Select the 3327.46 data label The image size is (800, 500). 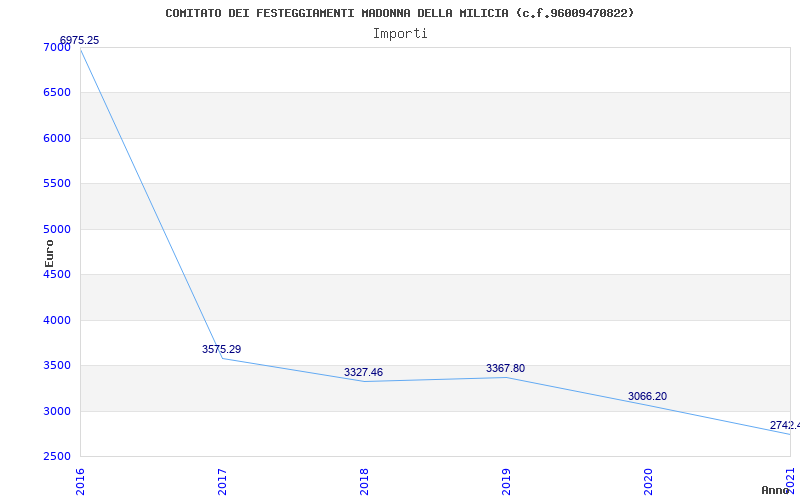[363, 372]
